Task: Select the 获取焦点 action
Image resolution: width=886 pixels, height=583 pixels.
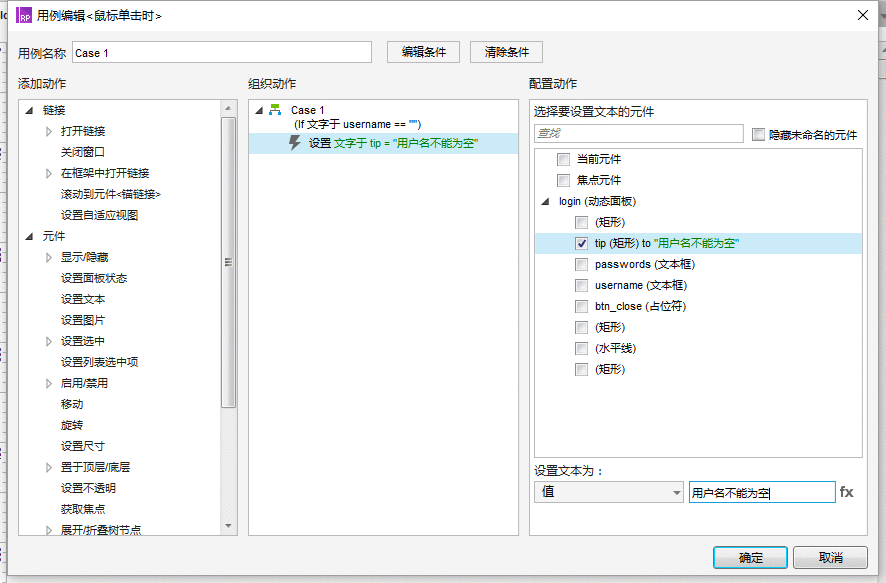Action: point(82,509)
